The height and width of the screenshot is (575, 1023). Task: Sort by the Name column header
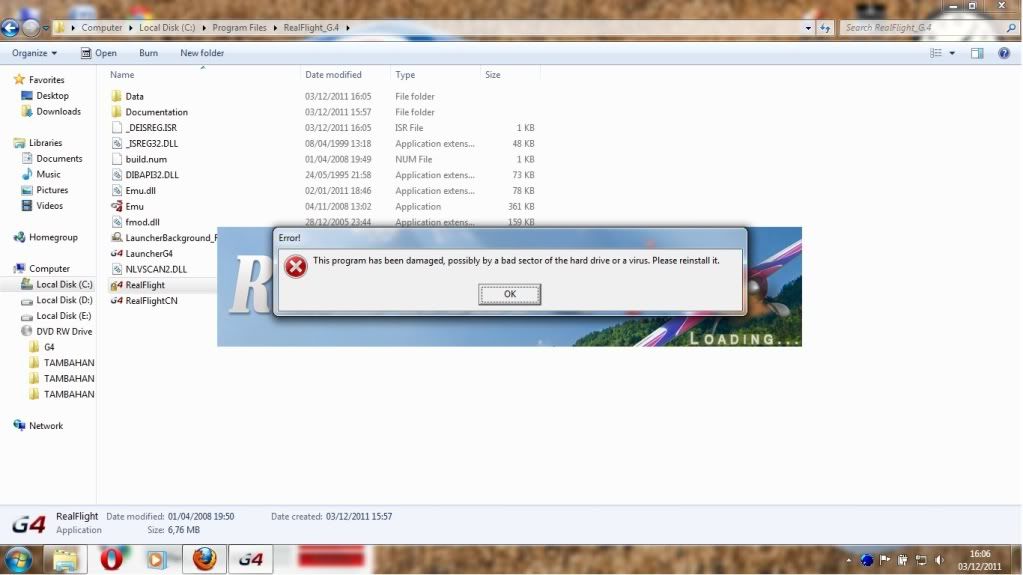tap(122, 75)
